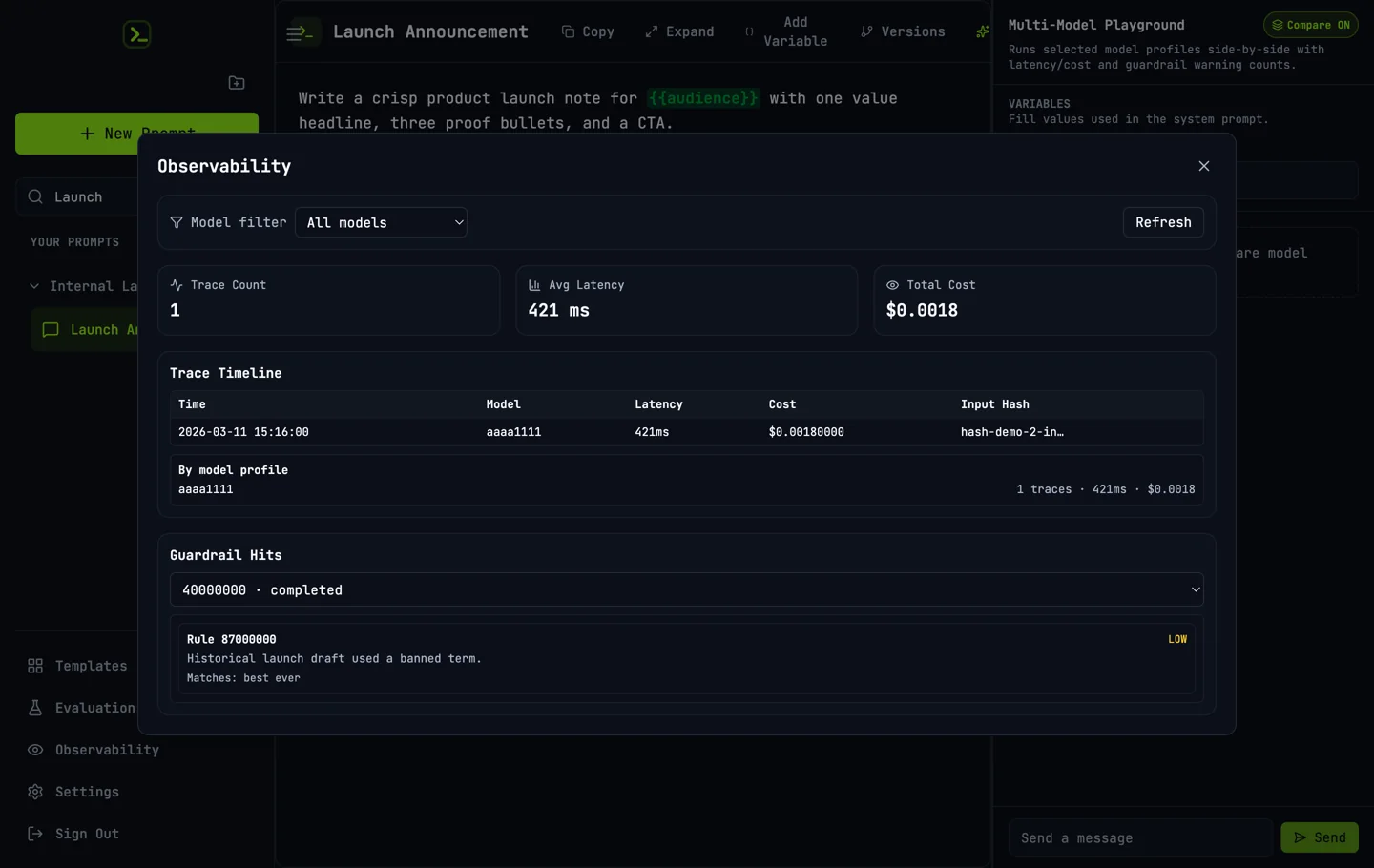This screenshot has width=1374, height=868.
Task: Toggle Compare ON switch
Action: point(1310,25)
